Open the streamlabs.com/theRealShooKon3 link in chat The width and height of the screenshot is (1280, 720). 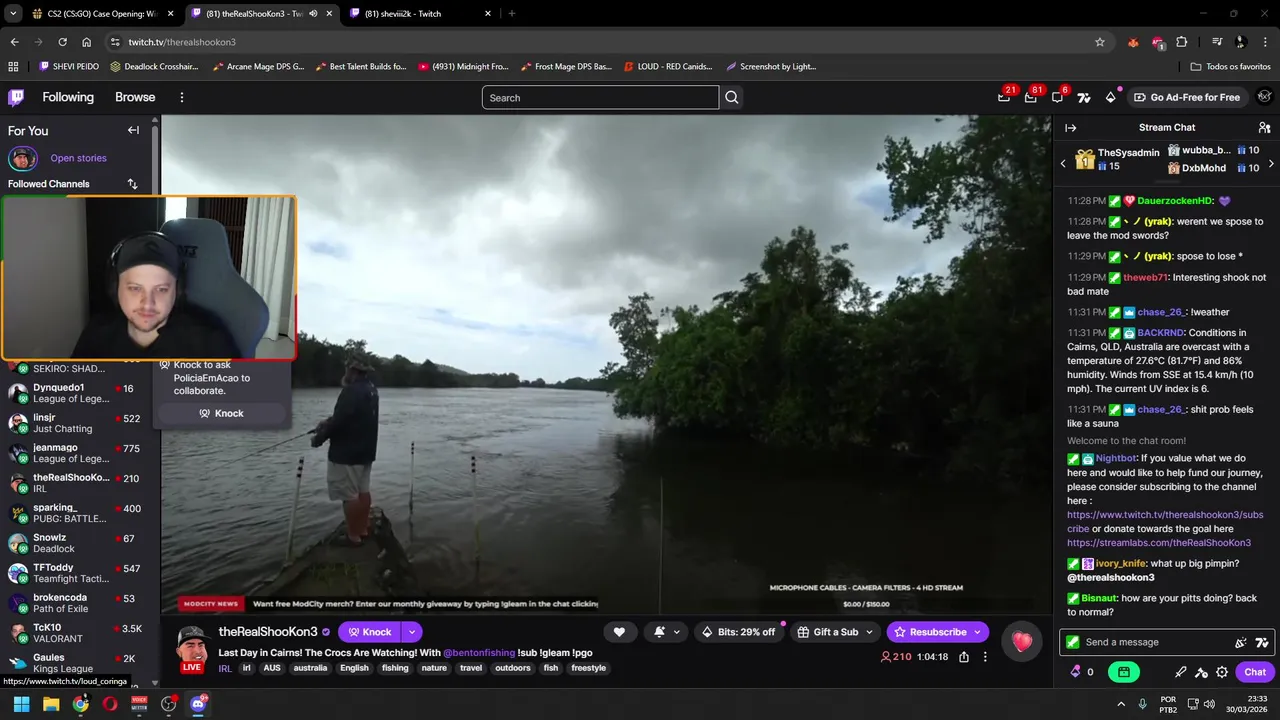(1159, 543)
